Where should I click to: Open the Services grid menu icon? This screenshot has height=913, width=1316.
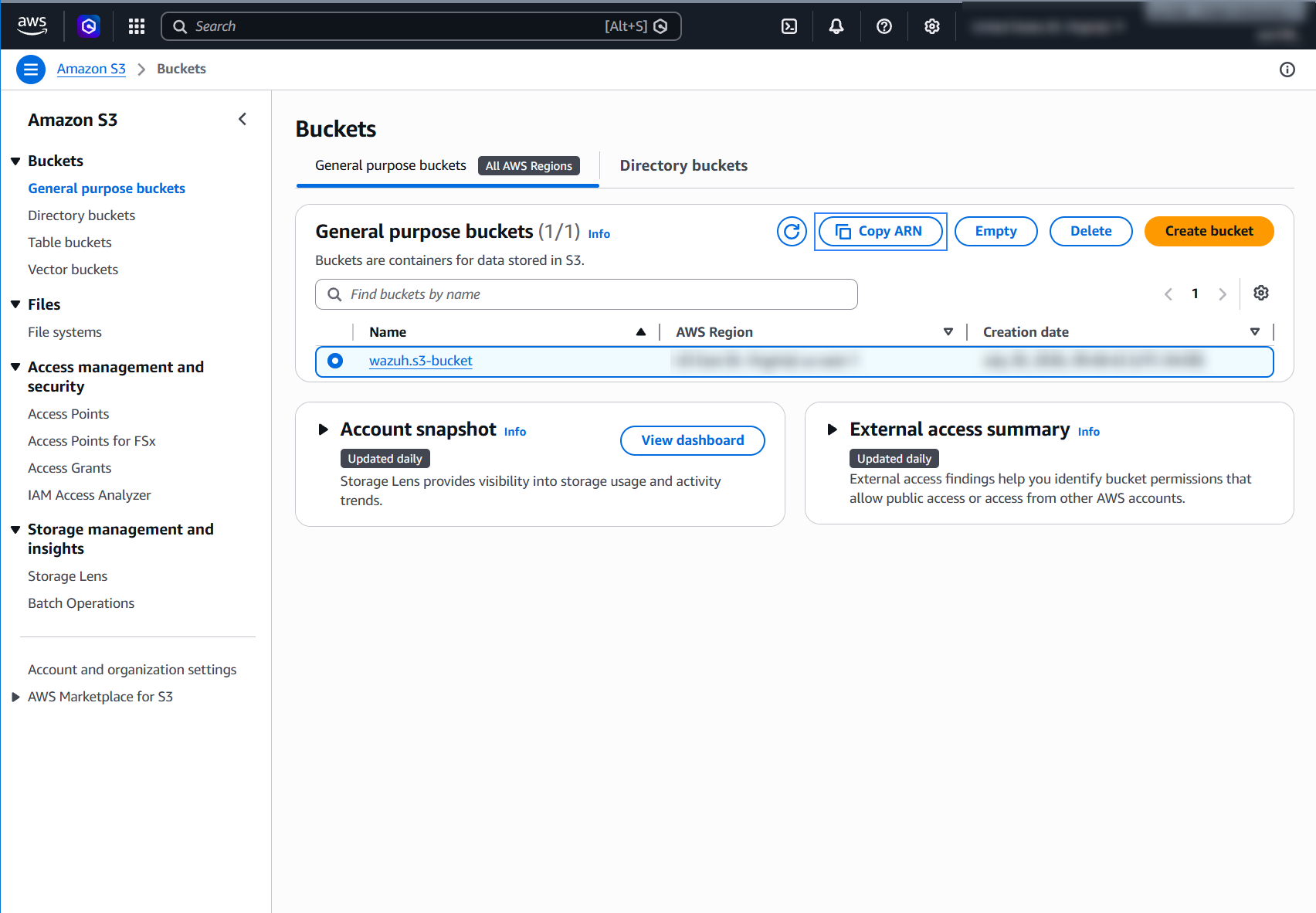[137, 26]
